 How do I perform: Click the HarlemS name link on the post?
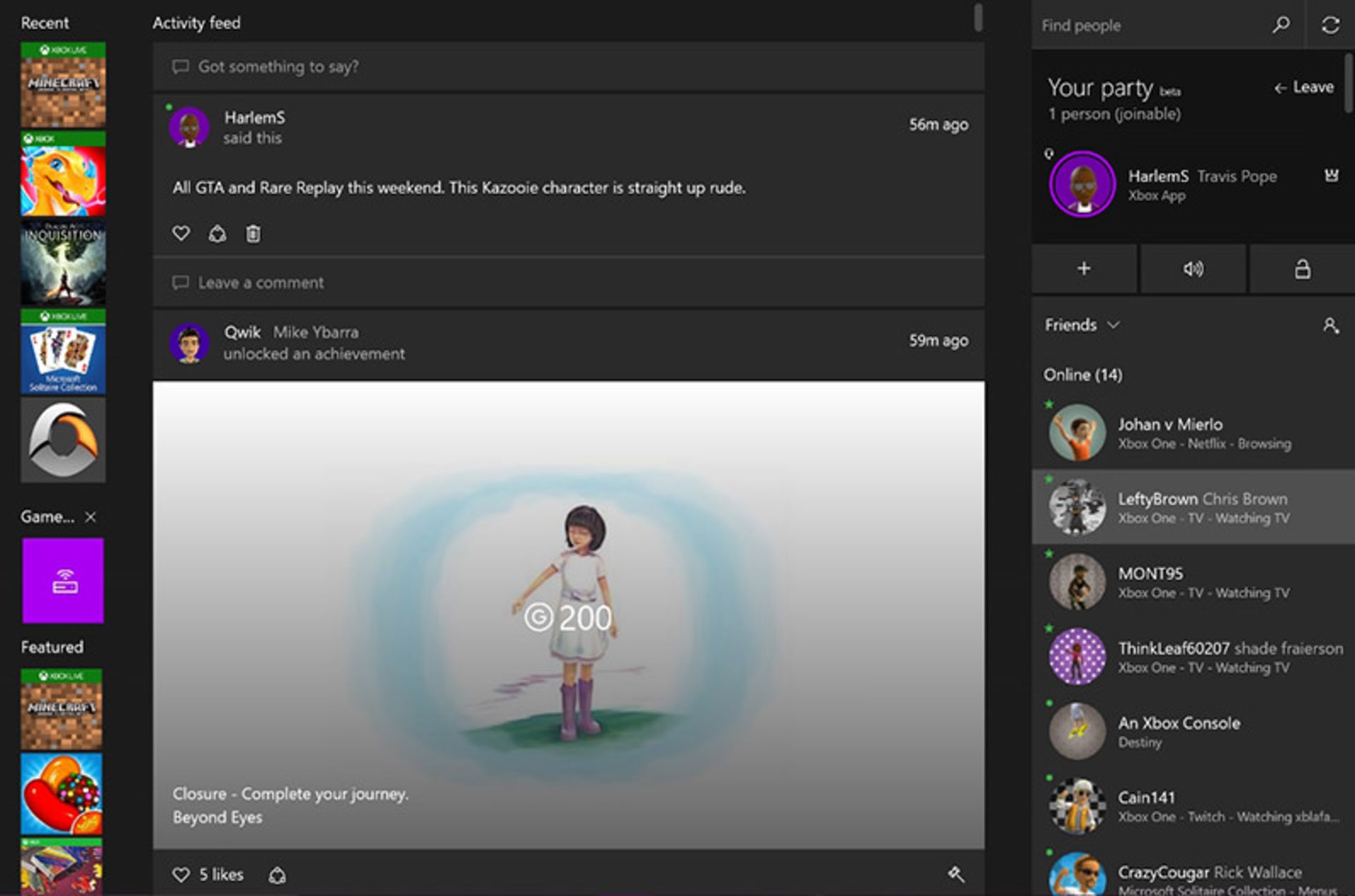click(x=254, y=117)
